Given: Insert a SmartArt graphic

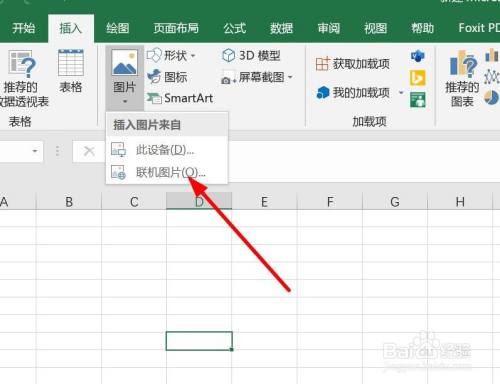Looking at the screenshot, I should 180,98.
